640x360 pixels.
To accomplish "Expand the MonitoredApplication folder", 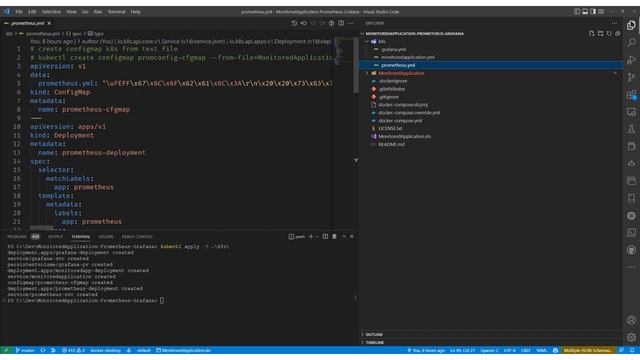I will coord(367,73).
